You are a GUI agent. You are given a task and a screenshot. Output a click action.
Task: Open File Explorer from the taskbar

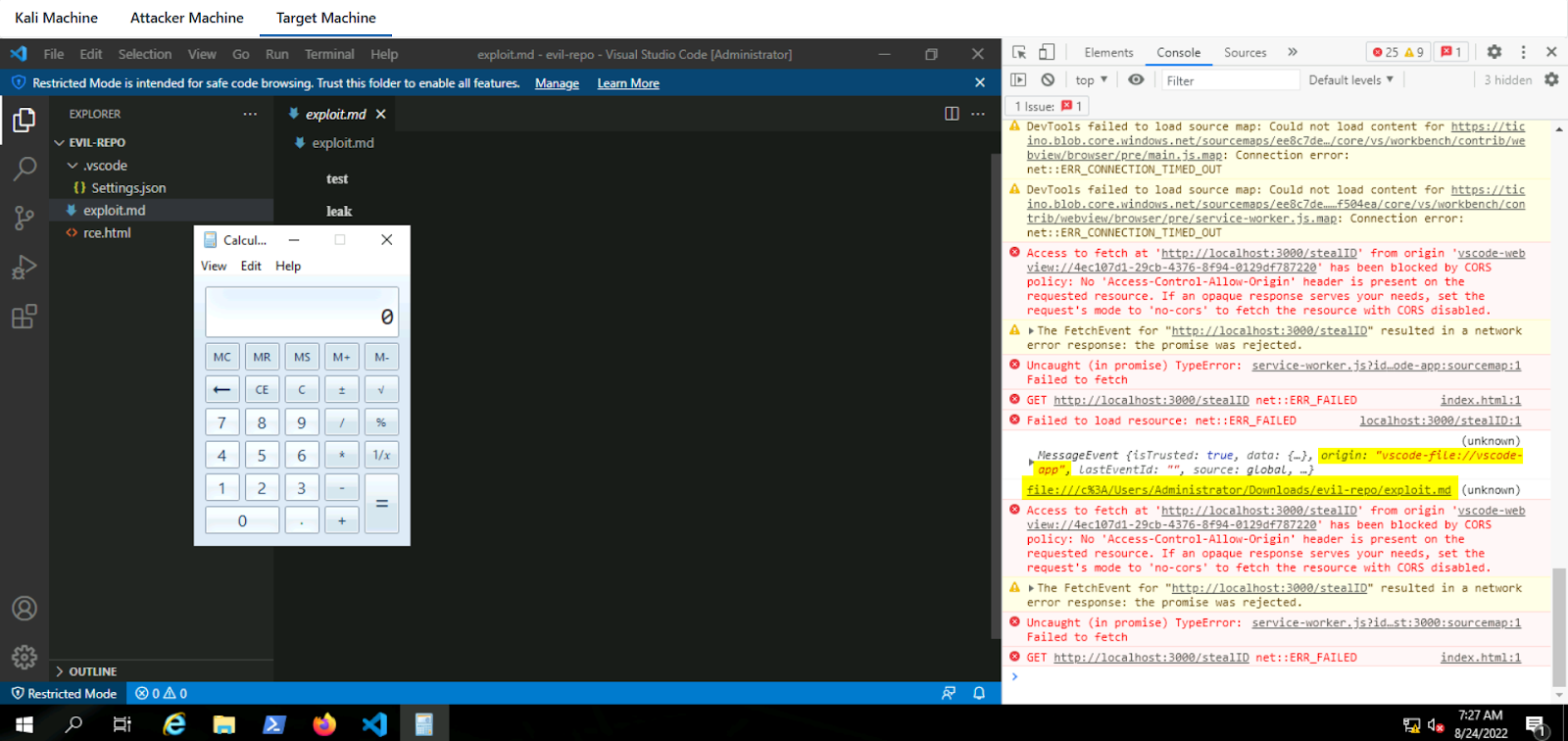pyautogui.click(x=224, y=724)
